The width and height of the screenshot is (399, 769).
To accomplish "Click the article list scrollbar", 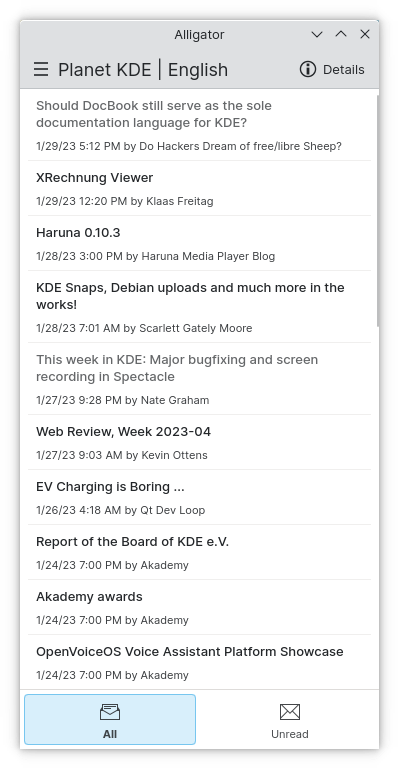I will (377, 211).
